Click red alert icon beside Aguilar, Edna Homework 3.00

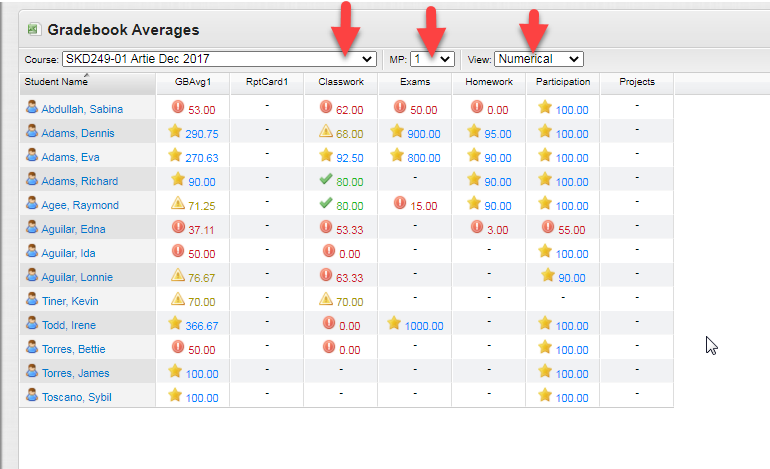click(x=476, y=227)
